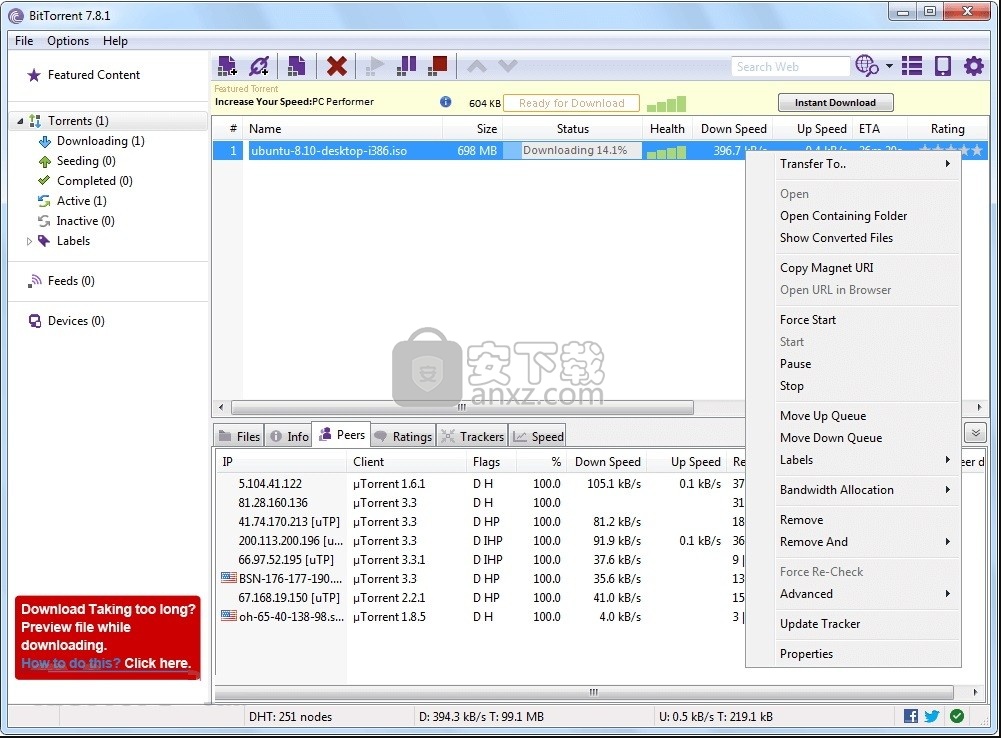Expand the Labels tree node

[x=29, y=241]
